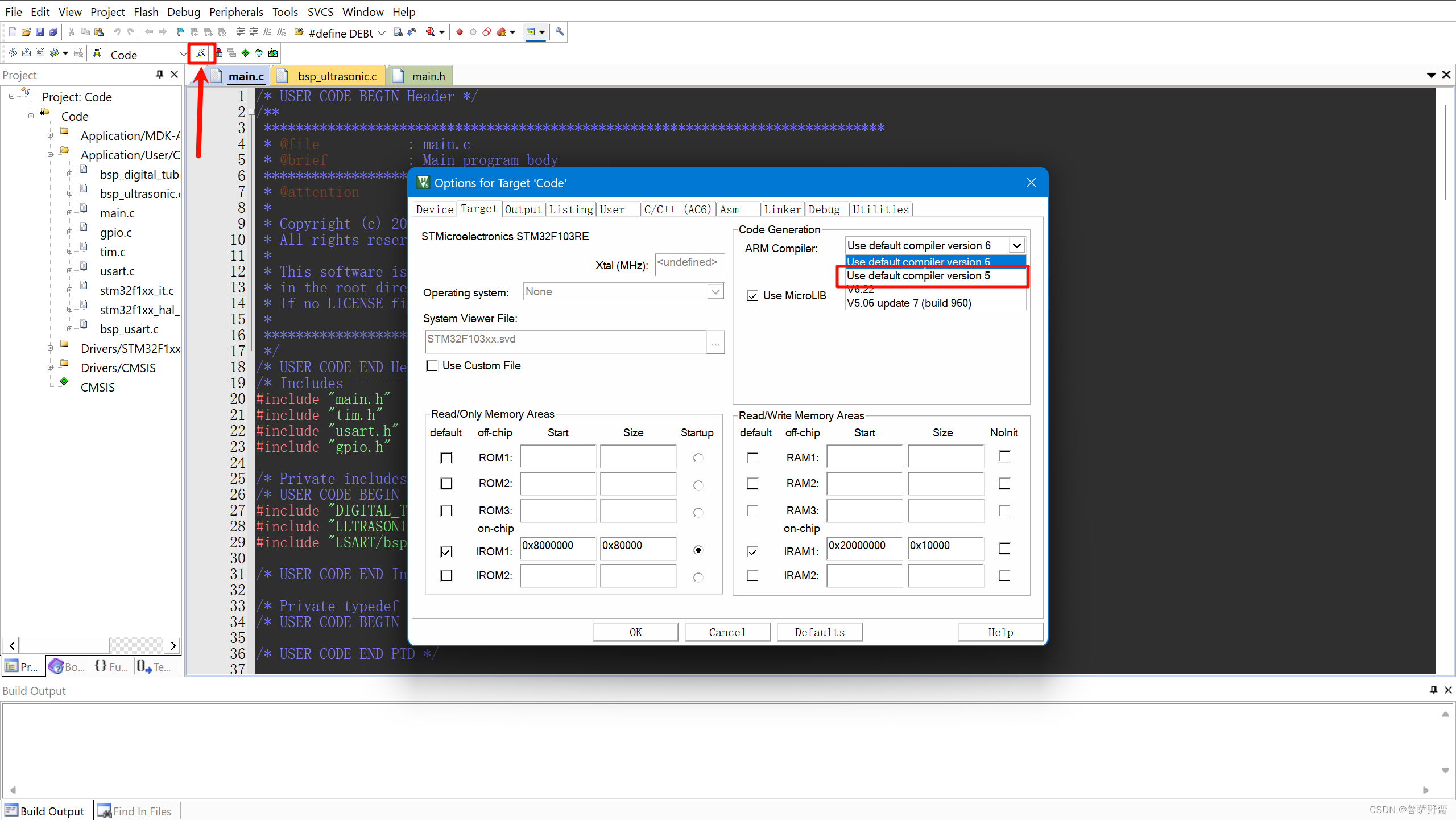
Task: Click the Open file folder icon
Action: (26, 32)
